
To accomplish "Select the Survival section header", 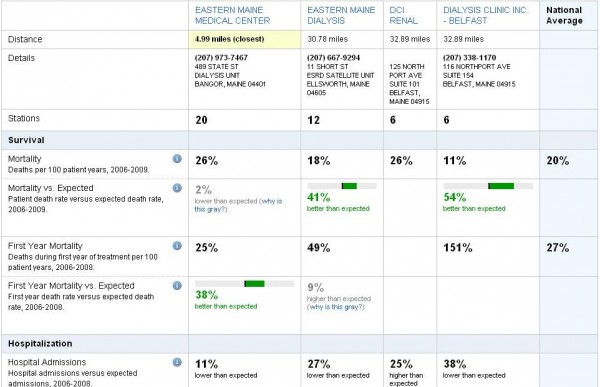I will (26, 140).
